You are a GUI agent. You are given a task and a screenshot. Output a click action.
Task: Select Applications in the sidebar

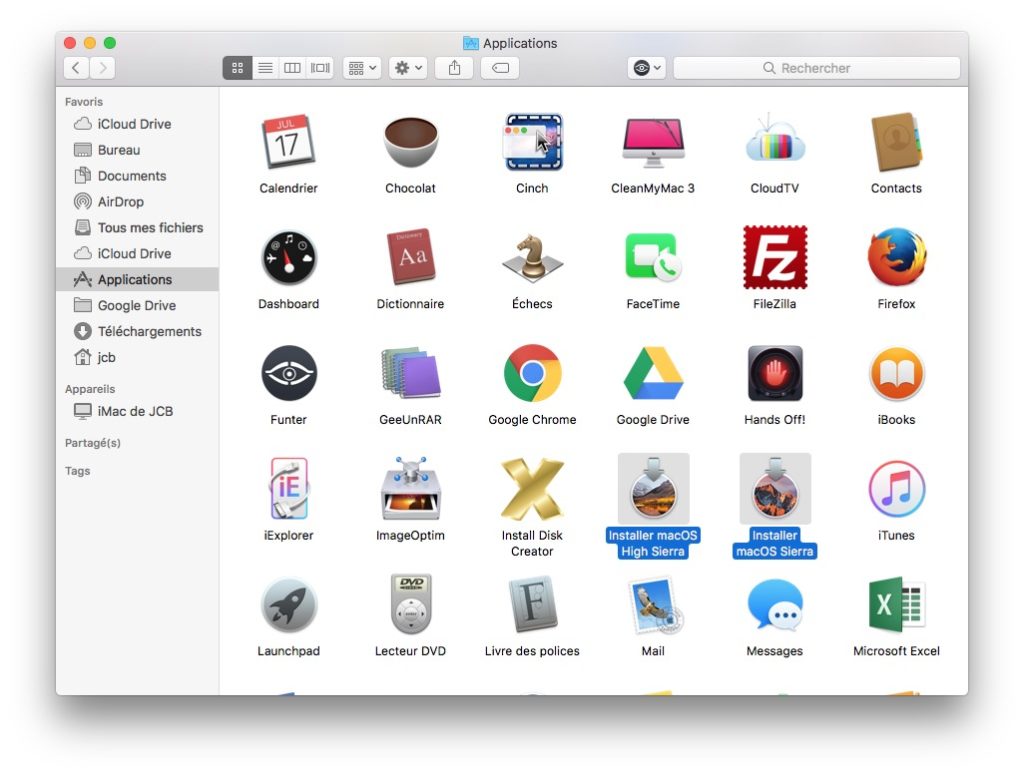point(137,279)
